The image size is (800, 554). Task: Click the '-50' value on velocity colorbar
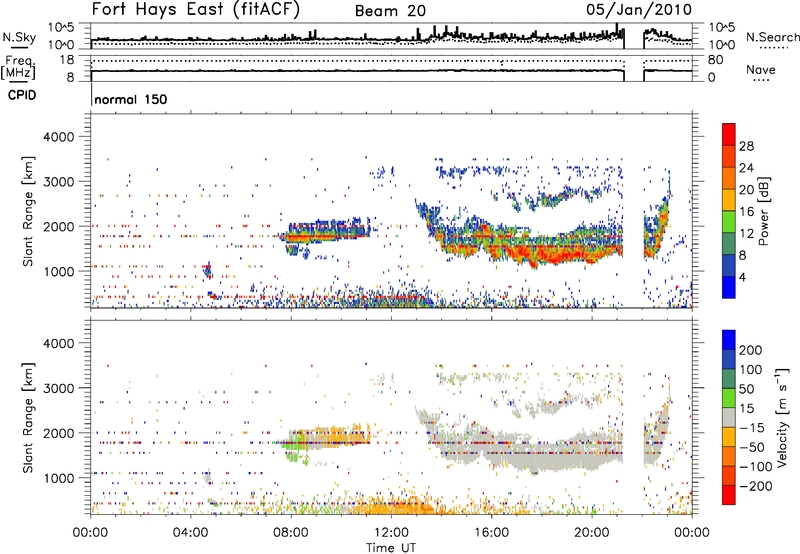tap(752, 447)
